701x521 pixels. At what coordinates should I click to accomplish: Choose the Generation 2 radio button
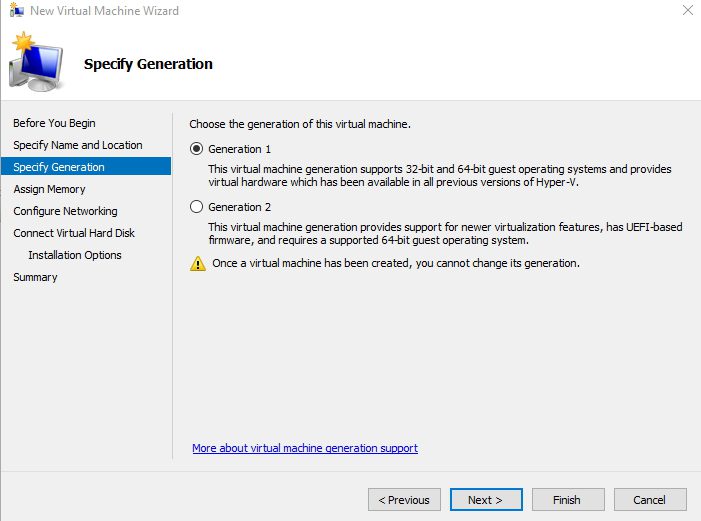(x=196, y=207)
